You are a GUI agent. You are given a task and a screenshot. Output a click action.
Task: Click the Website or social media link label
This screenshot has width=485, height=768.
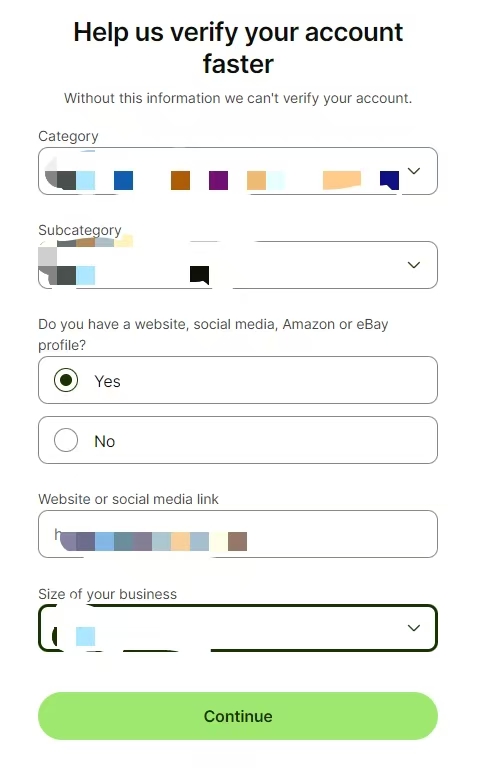click(128, 499)
